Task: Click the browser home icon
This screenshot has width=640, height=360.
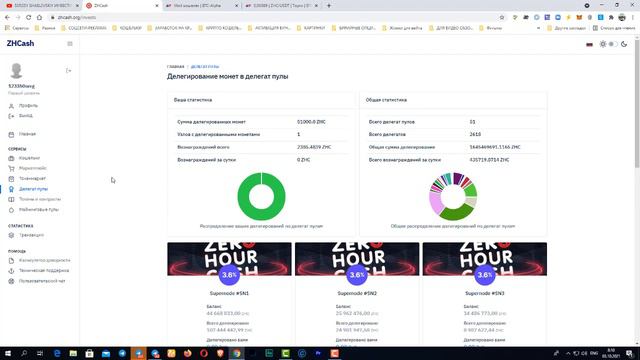Action: (x=39, y=18)
